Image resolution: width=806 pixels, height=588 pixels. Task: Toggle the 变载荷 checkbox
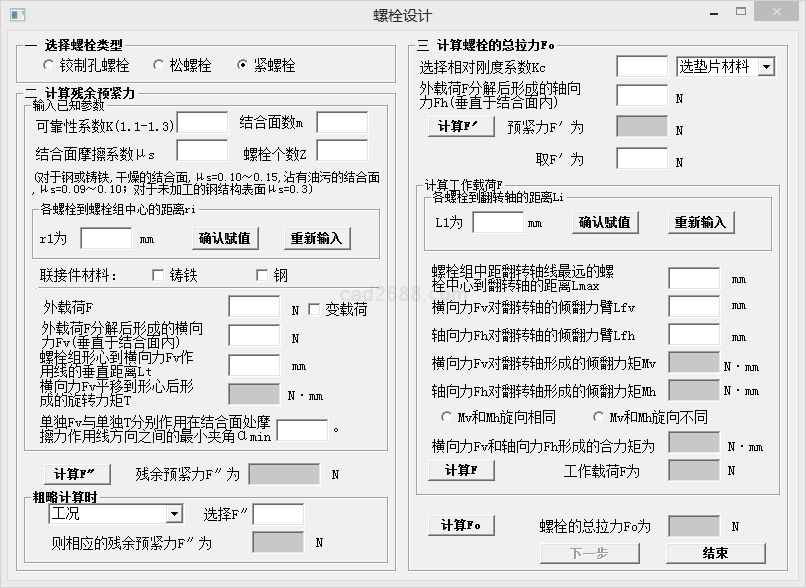(314, 310)
